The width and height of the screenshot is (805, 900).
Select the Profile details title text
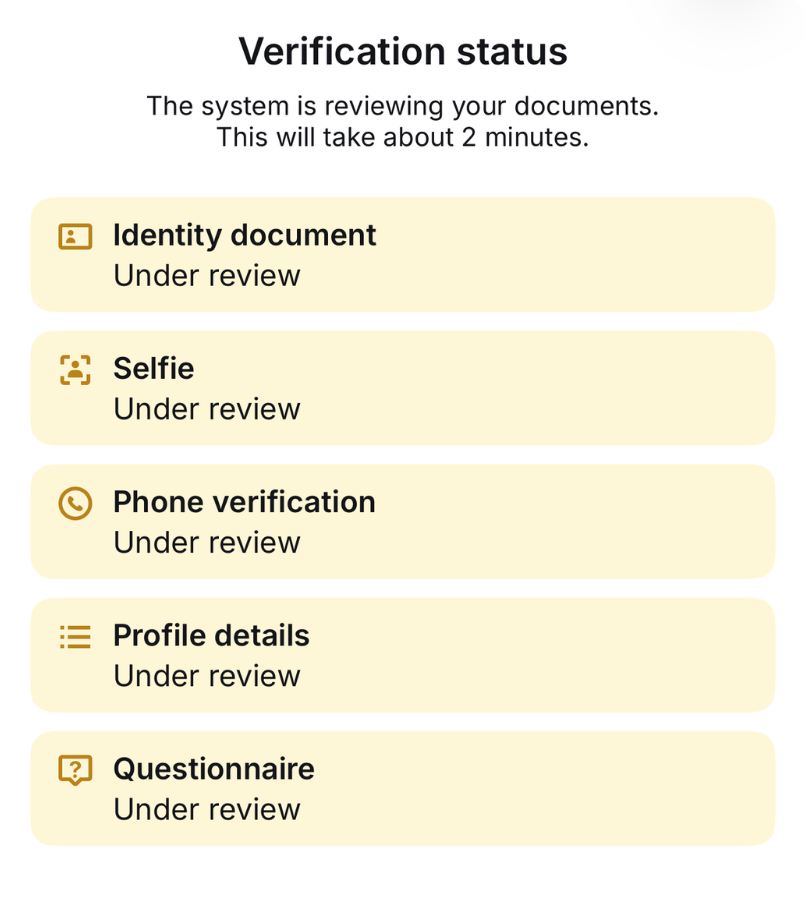[211, 635]
